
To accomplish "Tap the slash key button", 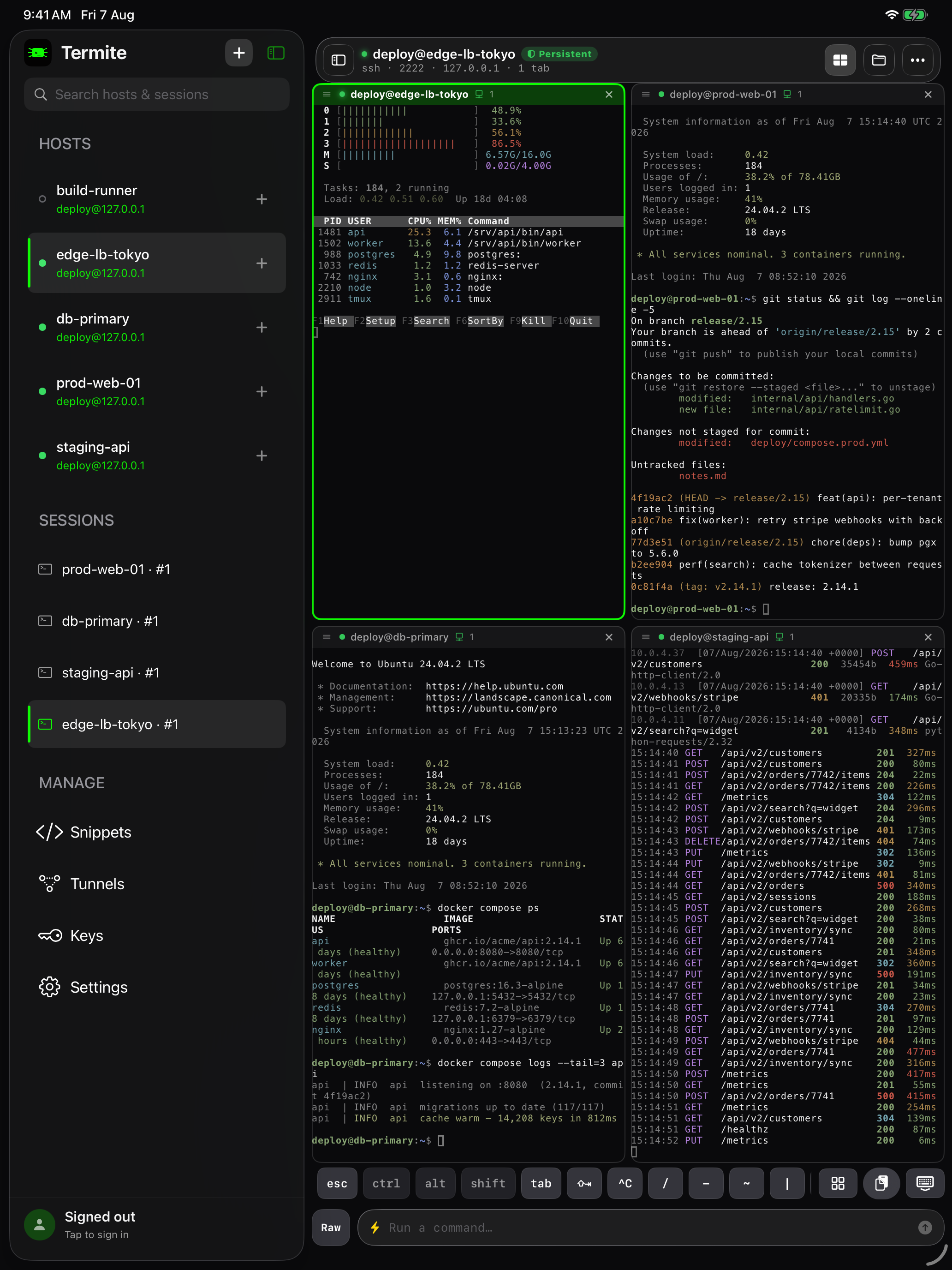I will [x=665, y=1183].
